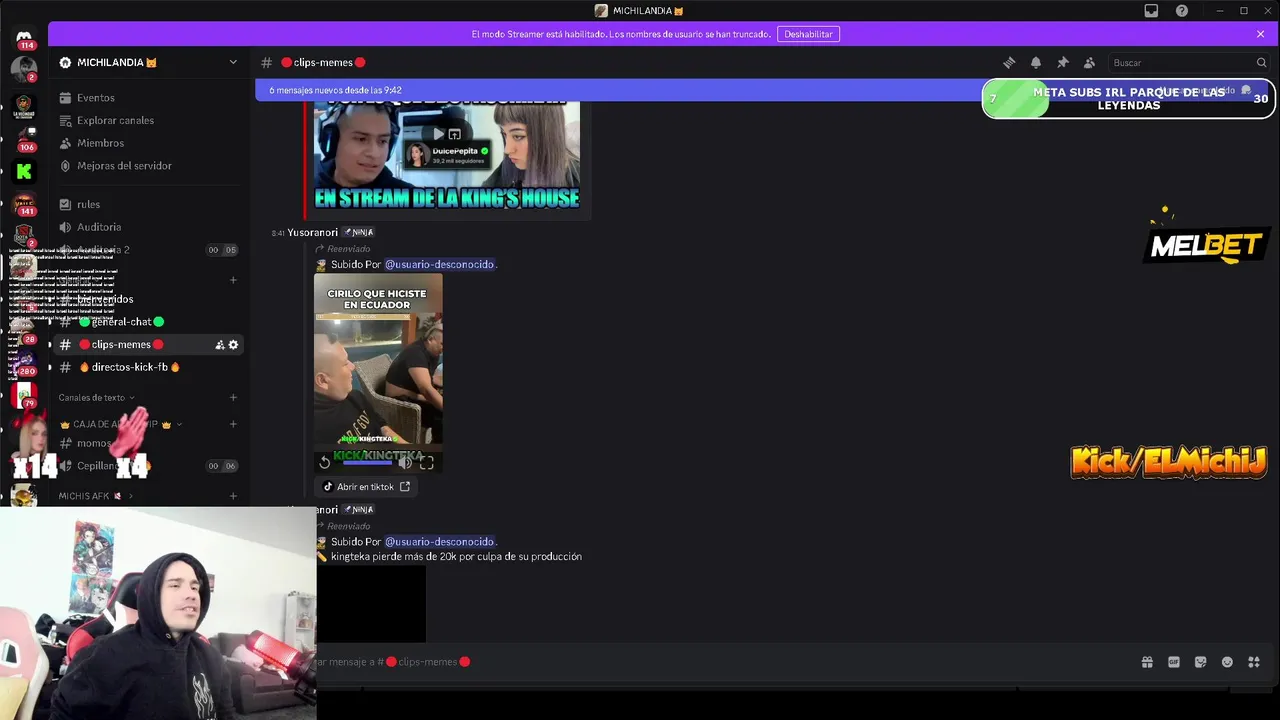Screen dimensions: 1280x720
Task: Open the Peru flag server with 79 badge
Action: [24, 396]
